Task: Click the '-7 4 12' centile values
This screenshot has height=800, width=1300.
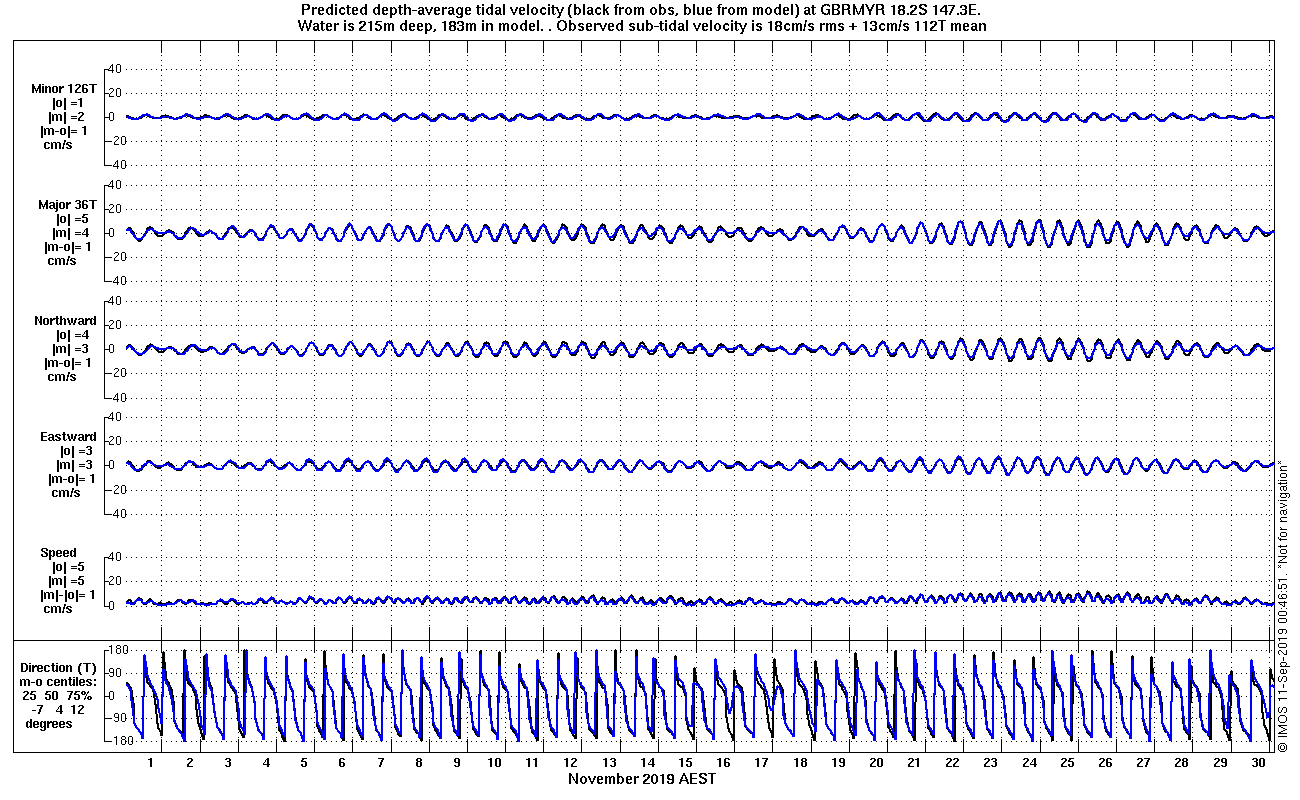Action: (x=59, y=710)
